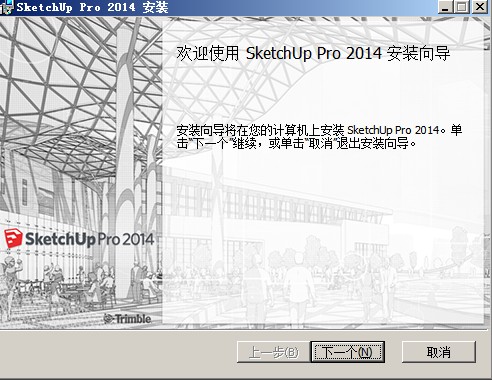
Task: Click the paragraph starting with 安装向导将在您的计算机上
Action: point(319,137)
